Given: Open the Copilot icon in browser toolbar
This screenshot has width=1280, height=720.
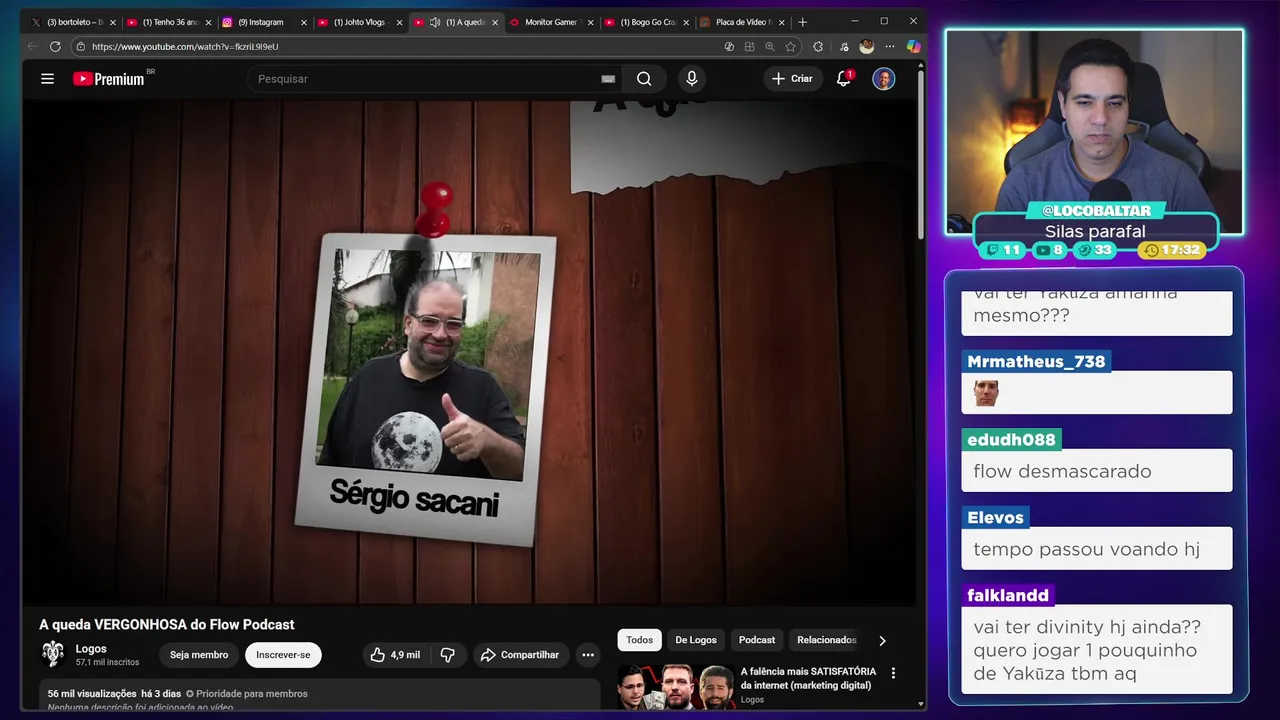Looking at the screenshot, I should pos(913,46).
